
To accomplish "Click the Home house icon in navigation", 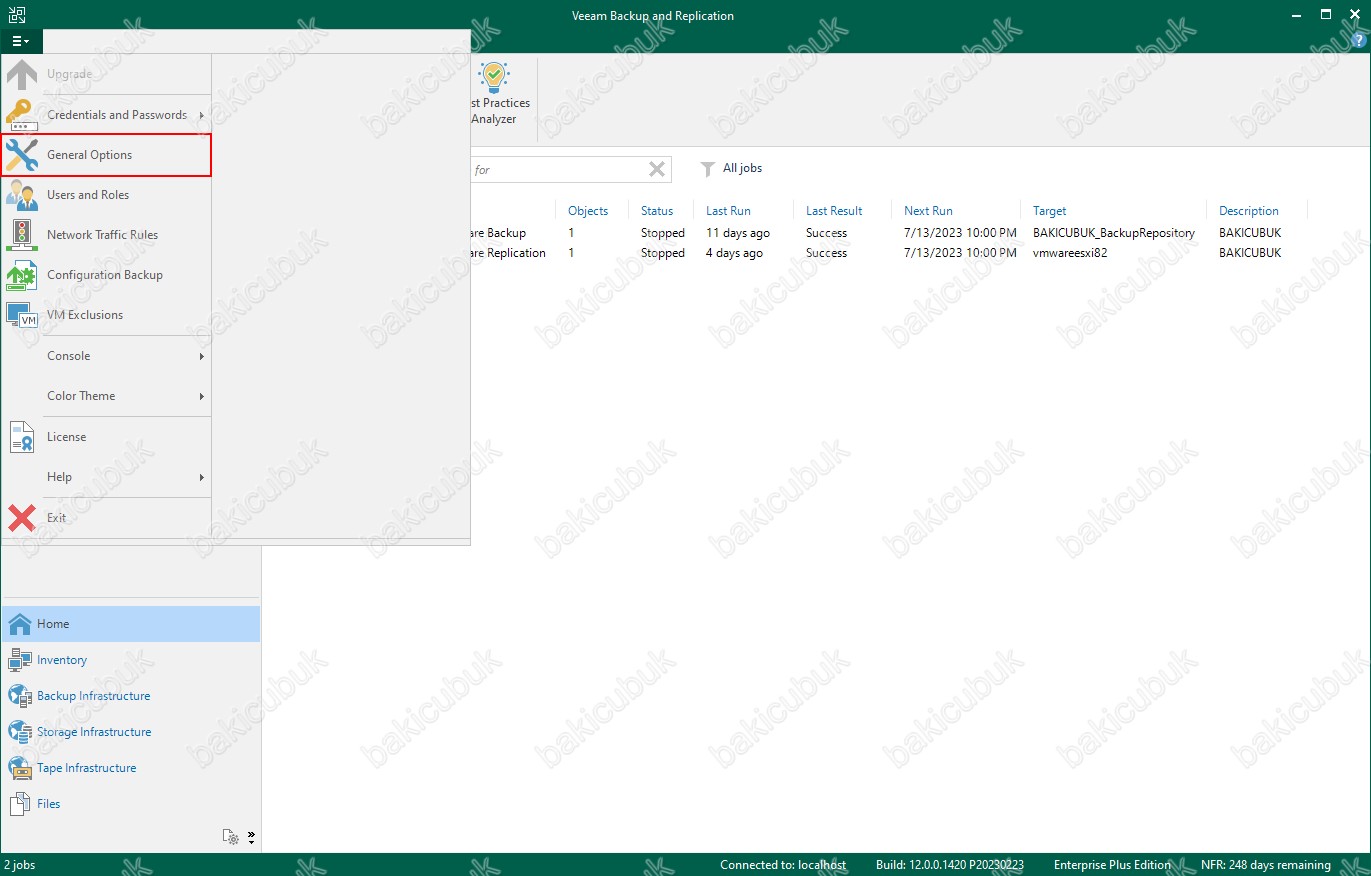I will point(20,624).
